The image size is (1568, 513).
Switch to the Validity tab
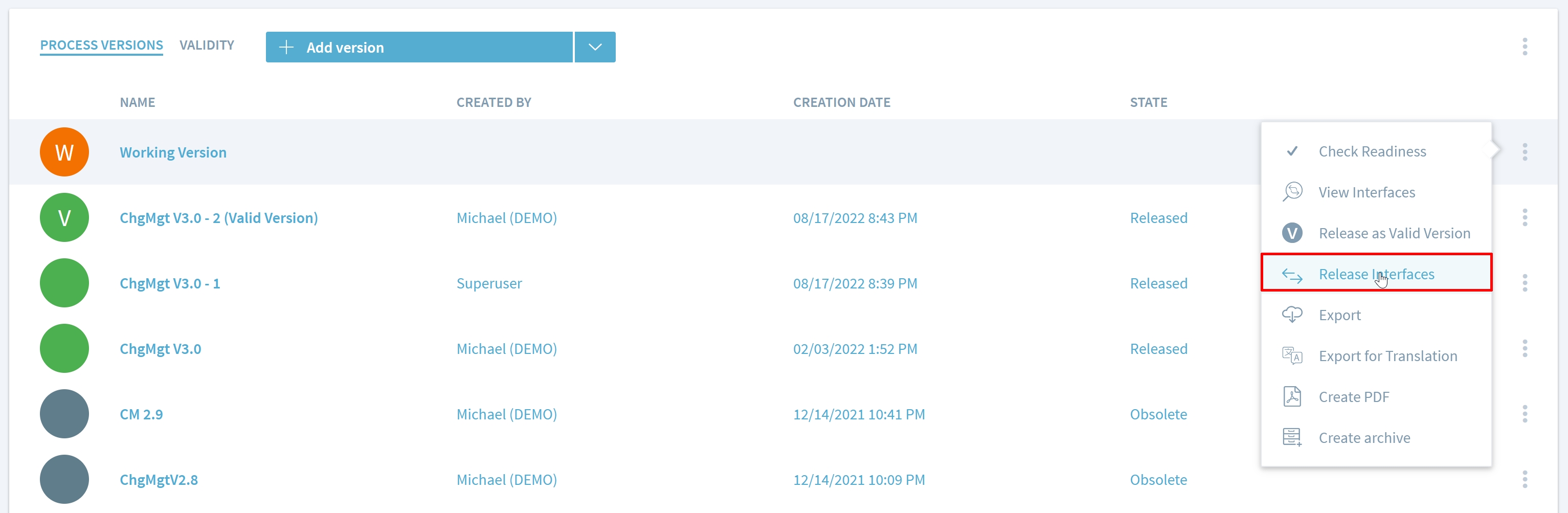(x=206, y=45)
